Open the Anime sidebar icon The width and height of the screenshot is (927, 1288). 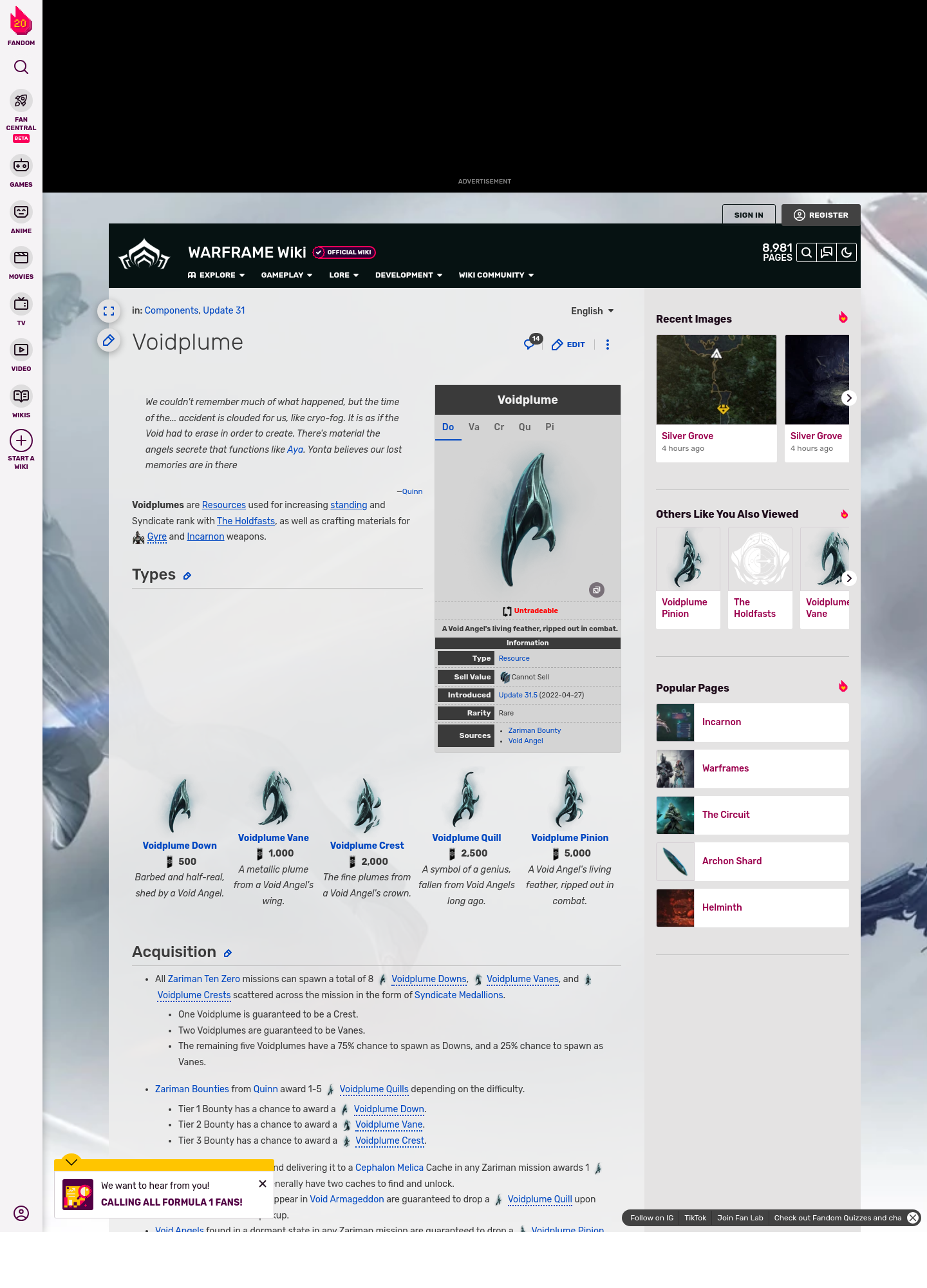click(21, 212)
